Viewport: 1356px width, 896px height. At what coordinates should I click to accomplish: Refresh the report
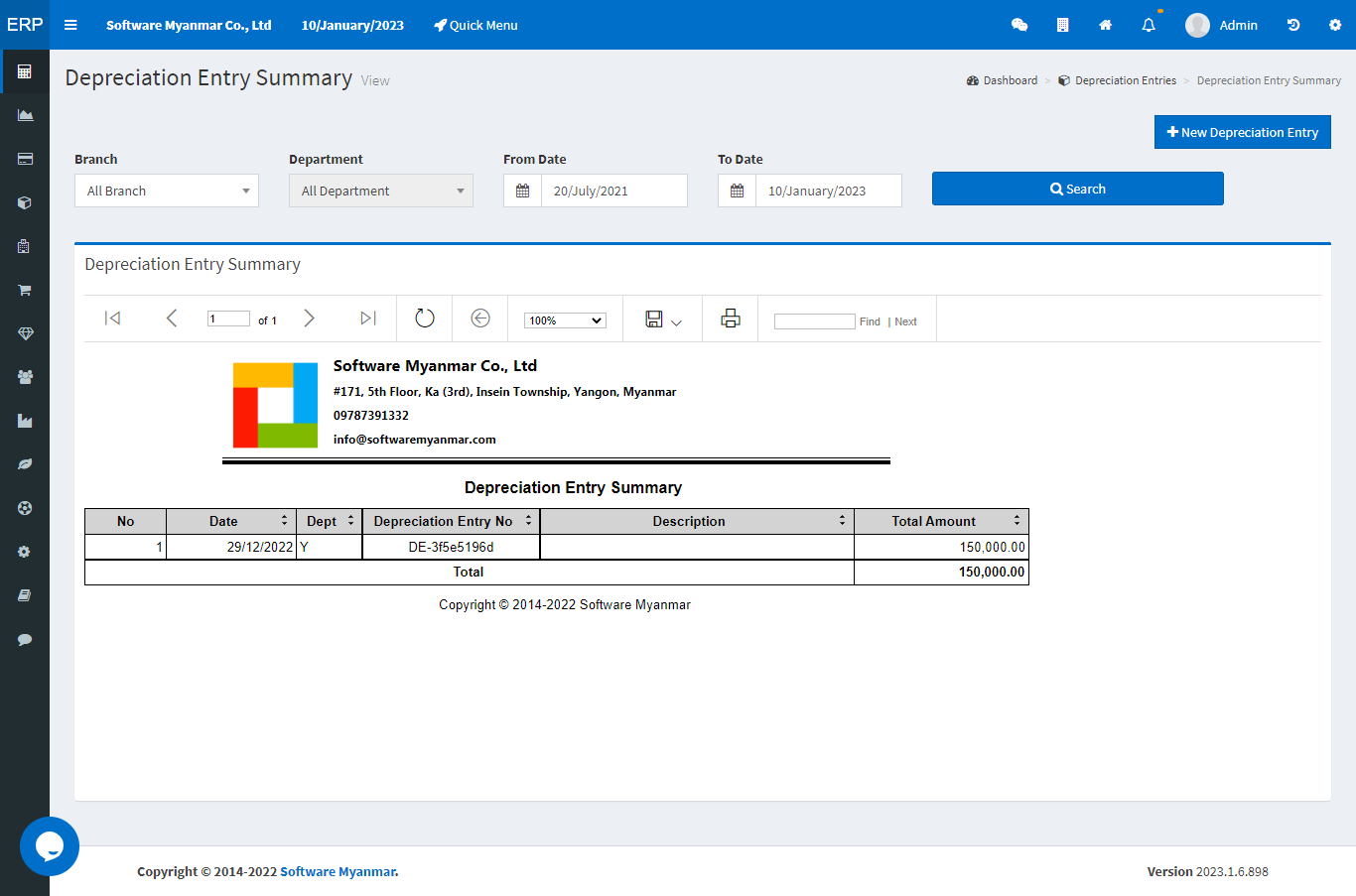click(x=424, y=318)
